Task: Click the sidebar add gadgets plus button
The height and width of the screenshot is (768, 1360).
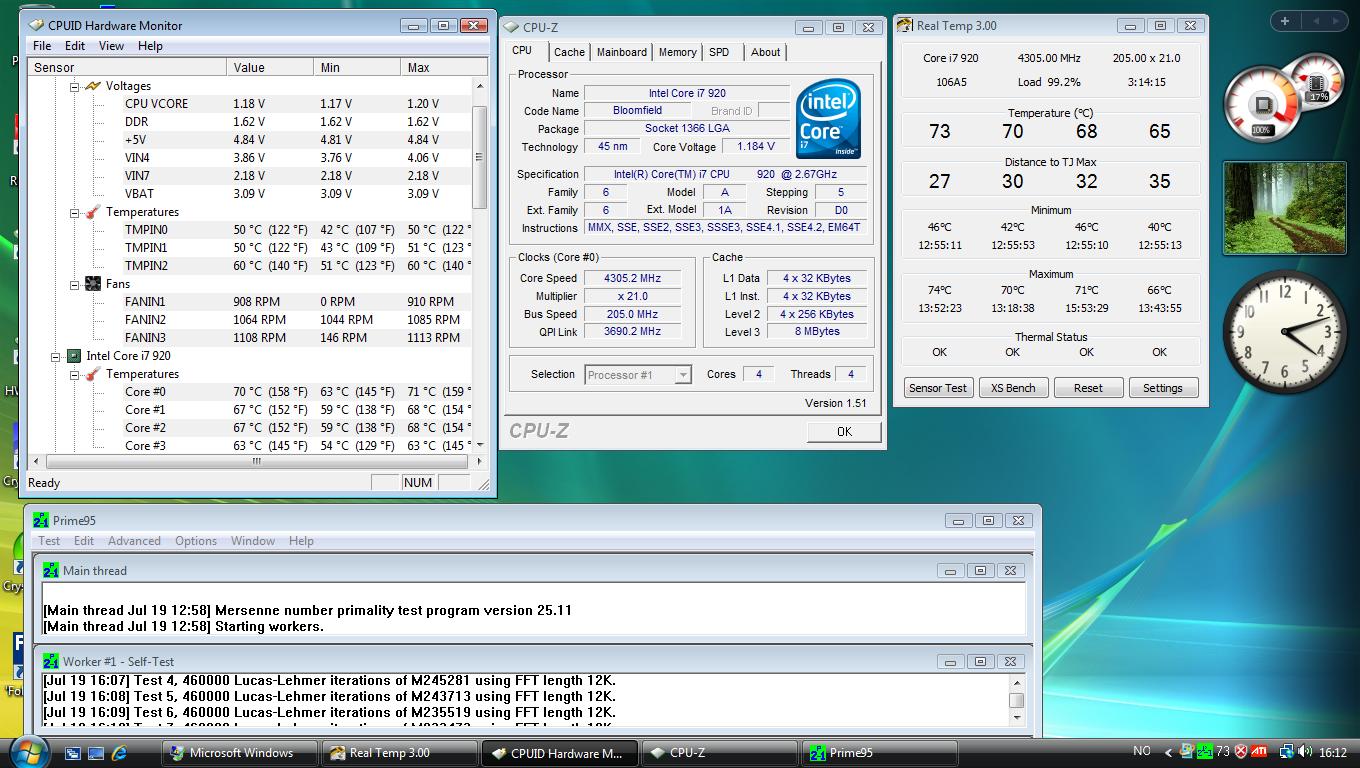Action: (1284, 20)
